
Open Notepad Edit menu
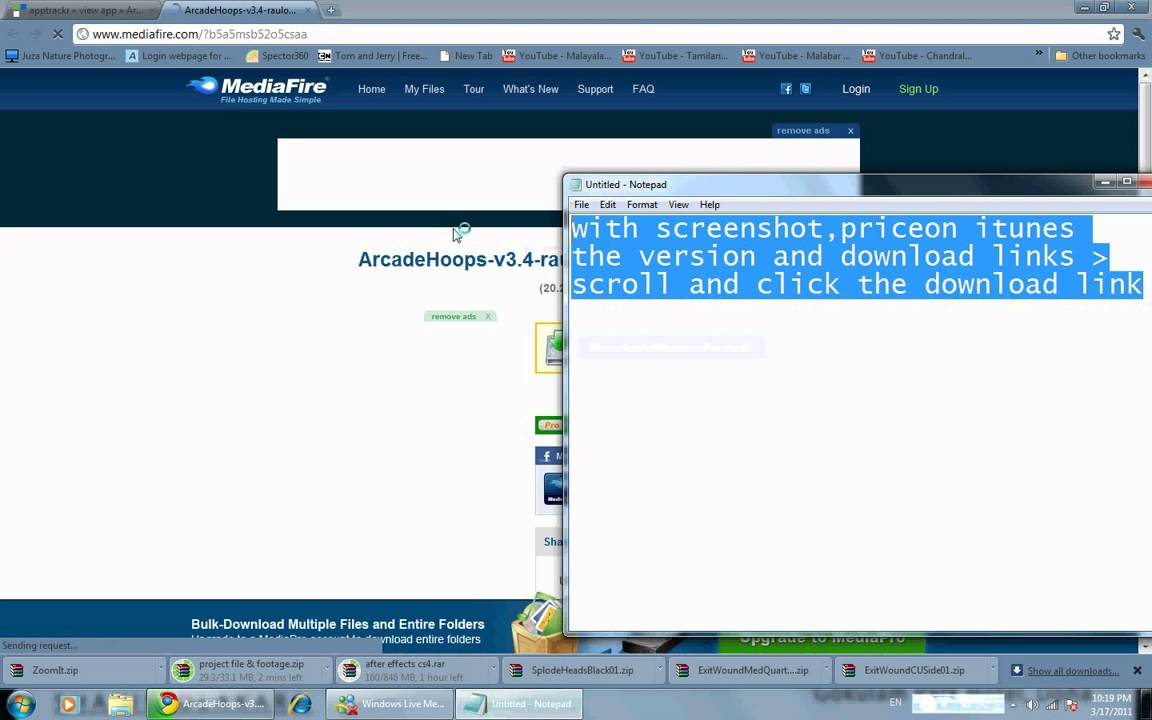[608, 205]
